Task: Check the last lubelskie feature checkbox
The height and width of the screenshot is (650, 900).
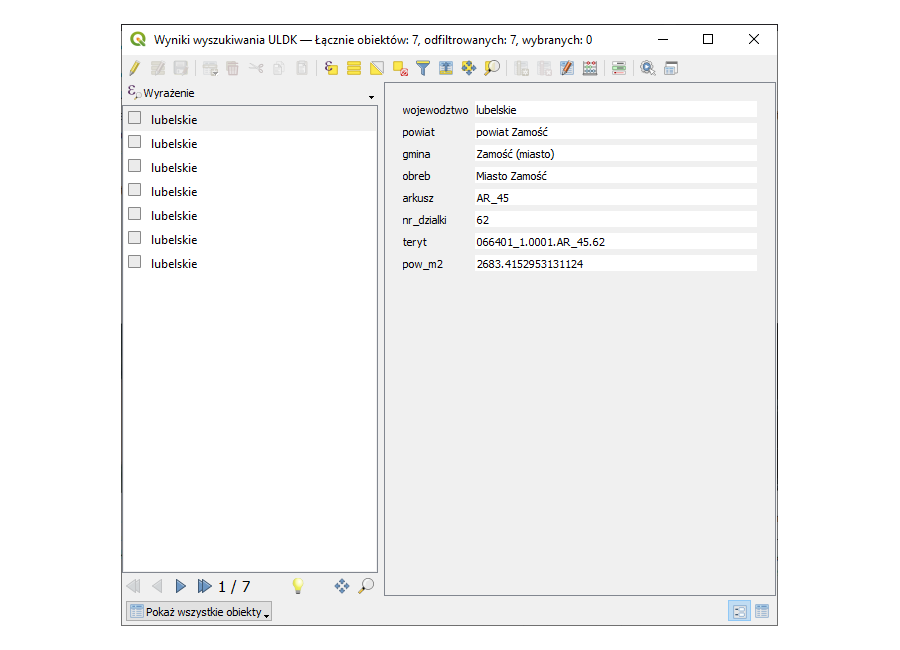Action: click(135, 262)
